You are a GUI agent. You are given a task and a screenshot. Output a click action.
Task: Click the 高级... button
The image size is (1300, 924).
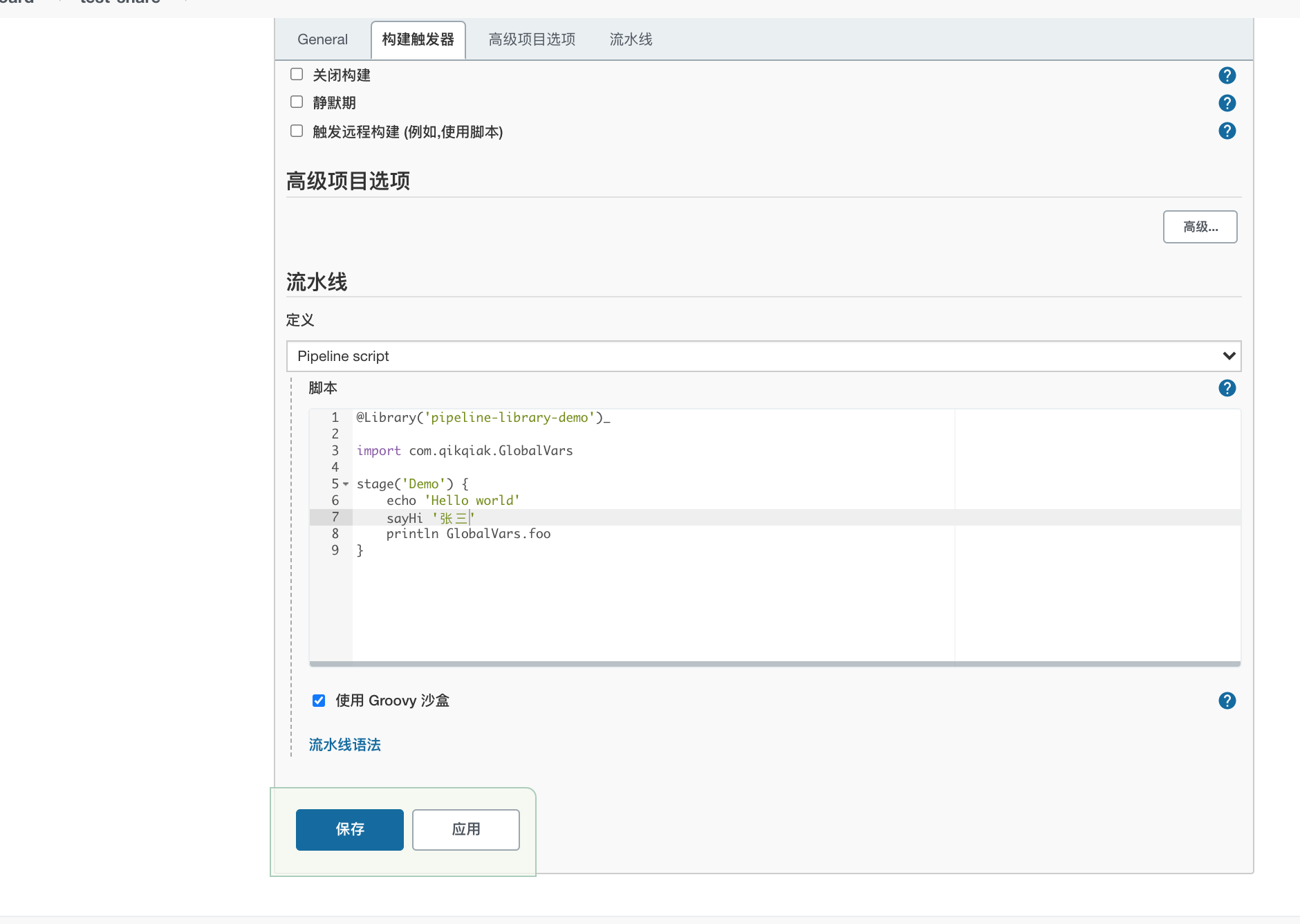pyautogui.click(x=1200, y=227)
